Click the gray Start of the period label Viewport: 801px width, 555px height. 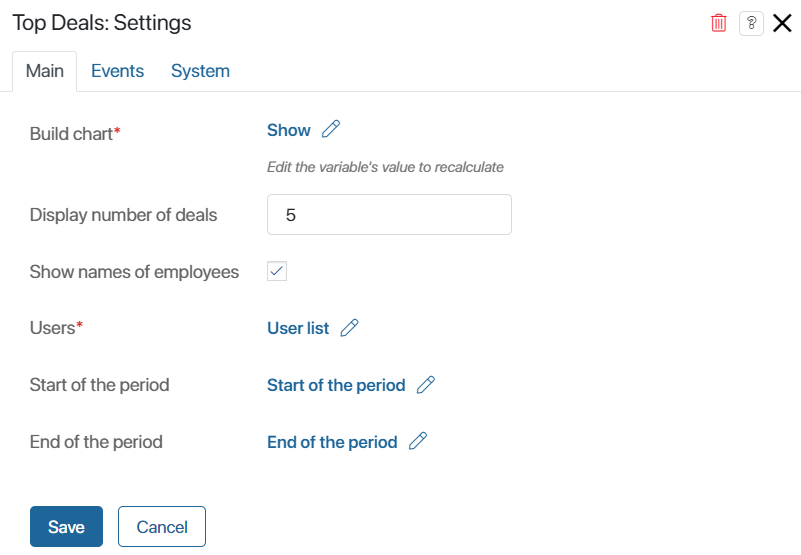100,385
